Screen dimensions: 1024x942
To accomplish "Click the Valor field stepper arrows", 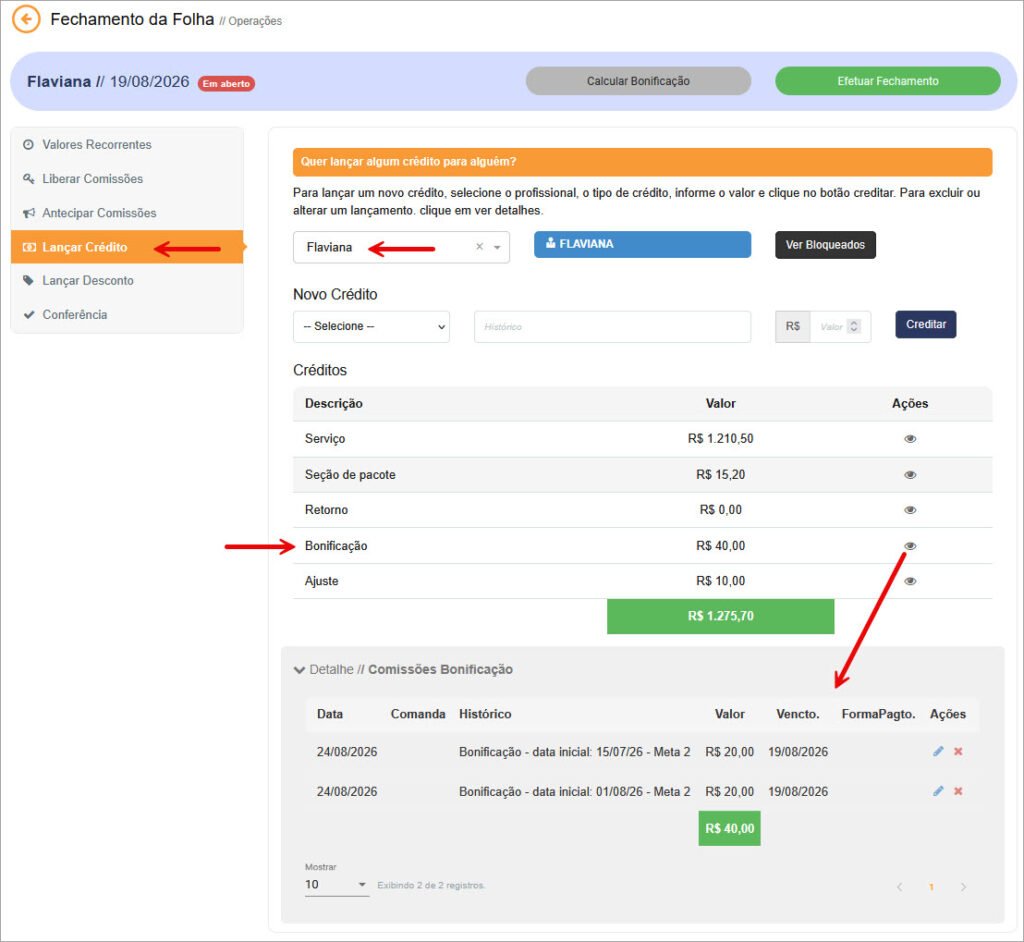I will click(854, 326).
